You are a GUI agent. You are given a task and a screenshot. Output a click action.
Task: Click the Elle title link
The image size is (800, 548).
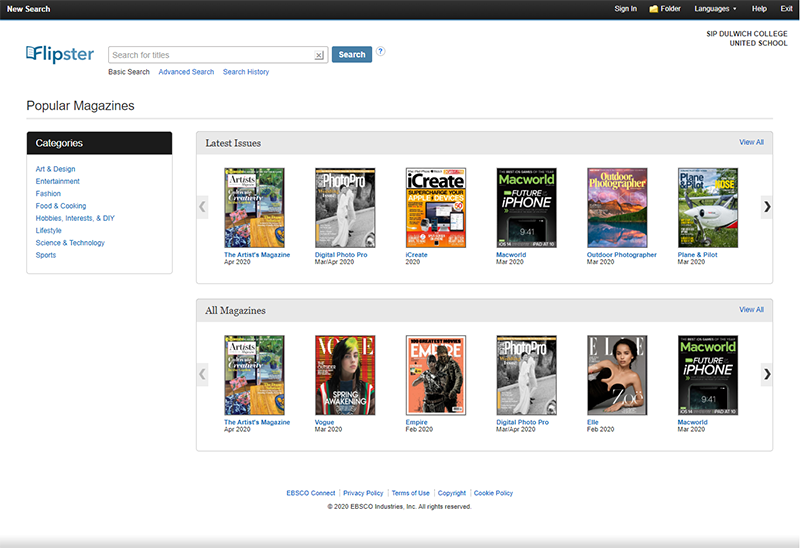coord(592,422)
